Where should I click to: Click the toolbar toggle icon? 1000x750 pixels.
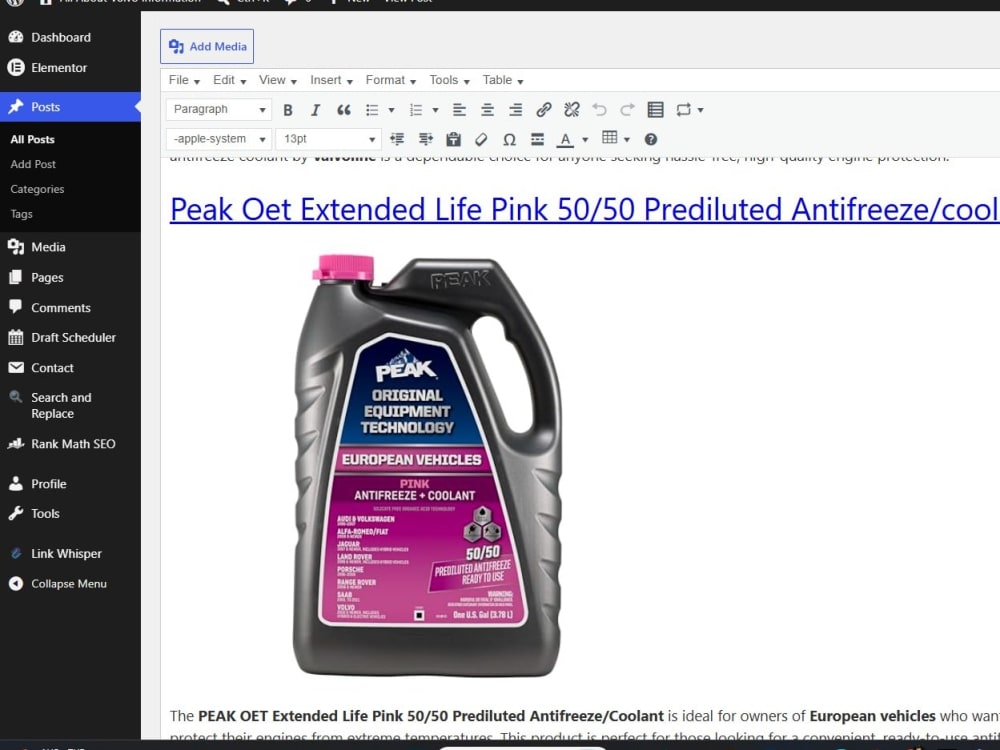[656, 110]
